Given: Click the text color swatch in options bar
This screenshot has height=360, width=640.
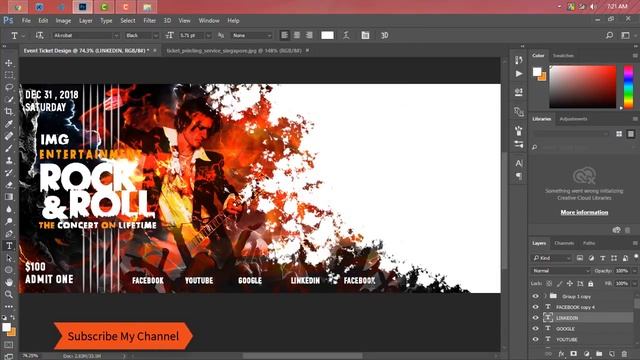Looking at the screenshot, I should coord(327,36).
